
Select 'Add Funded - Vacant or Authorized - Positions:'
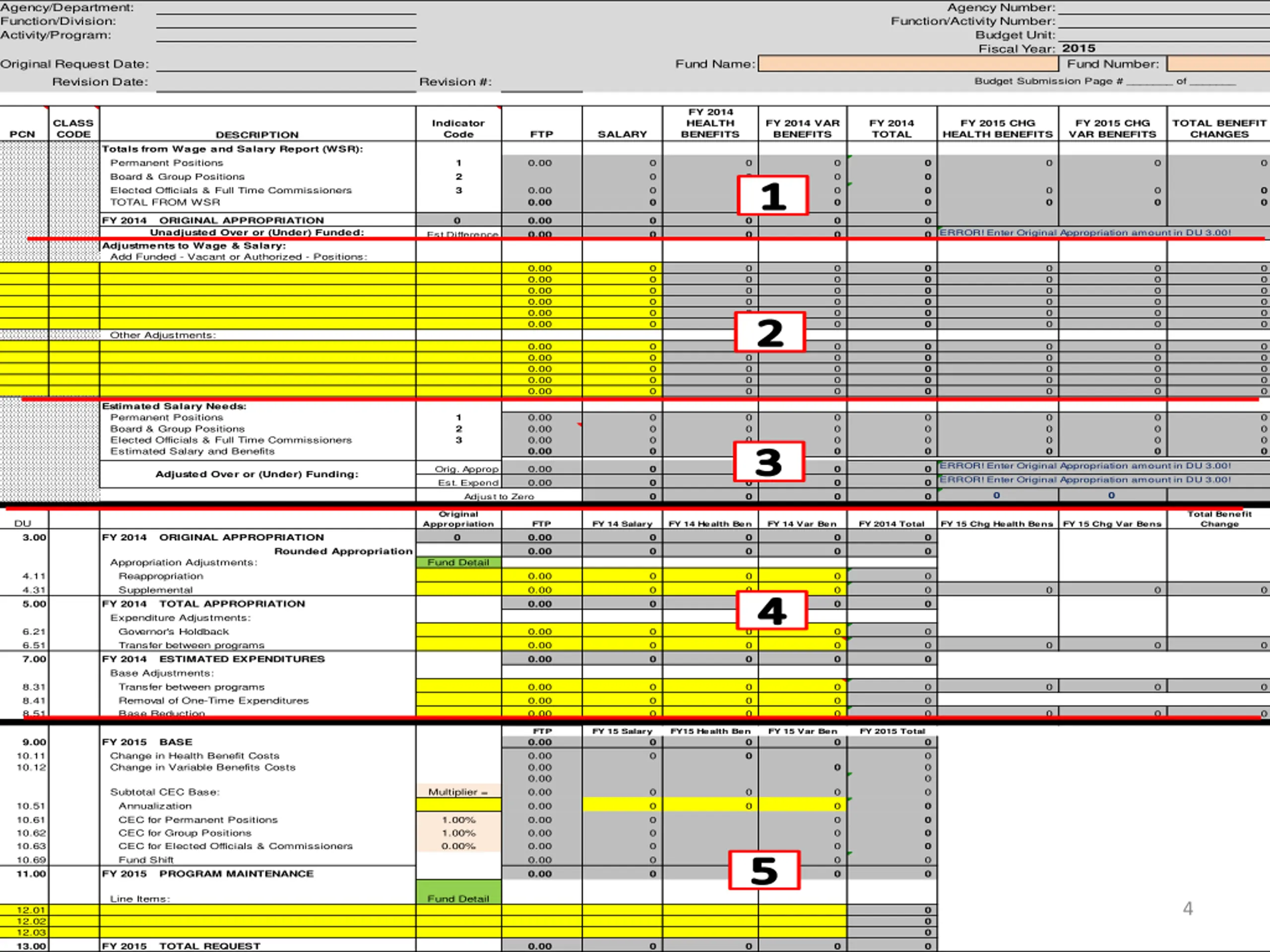coord(239,256)
